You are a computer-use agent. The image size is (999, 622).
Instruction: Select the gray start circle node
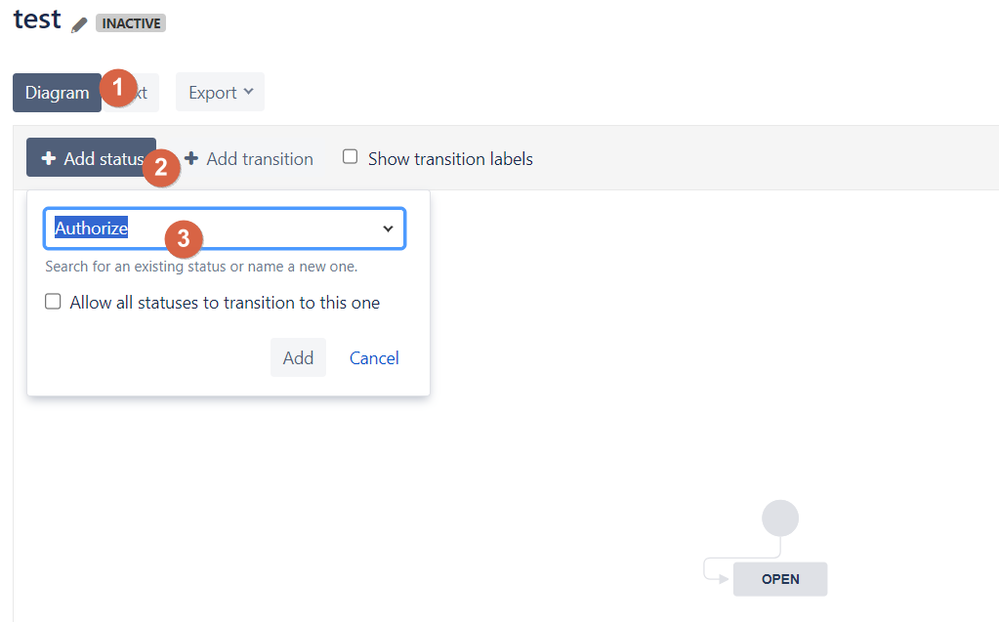780,518
